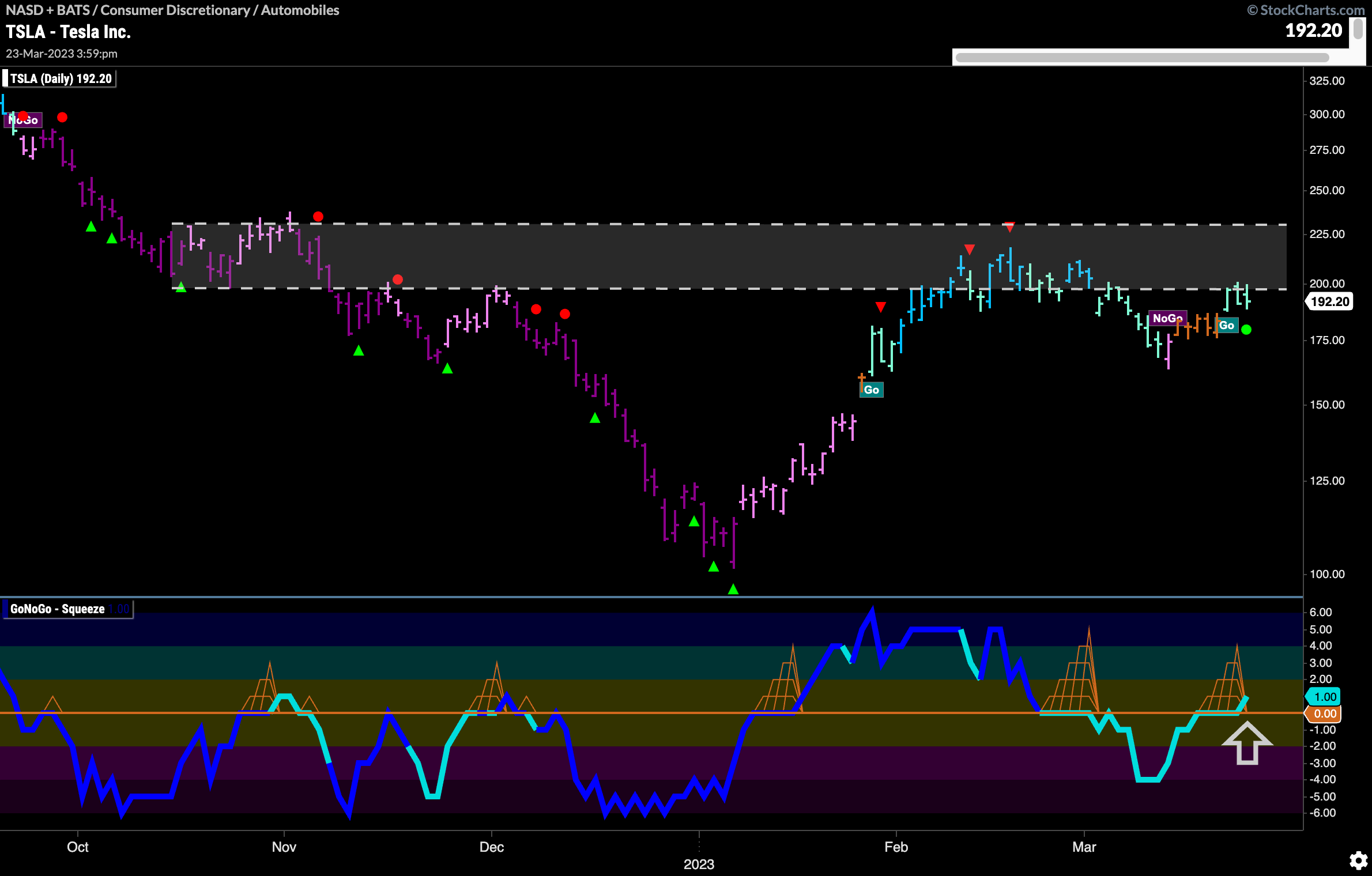The image size is (1372, 876).
Task: Click the 192.20 current price tag on axis
Action: point(1329,301)
